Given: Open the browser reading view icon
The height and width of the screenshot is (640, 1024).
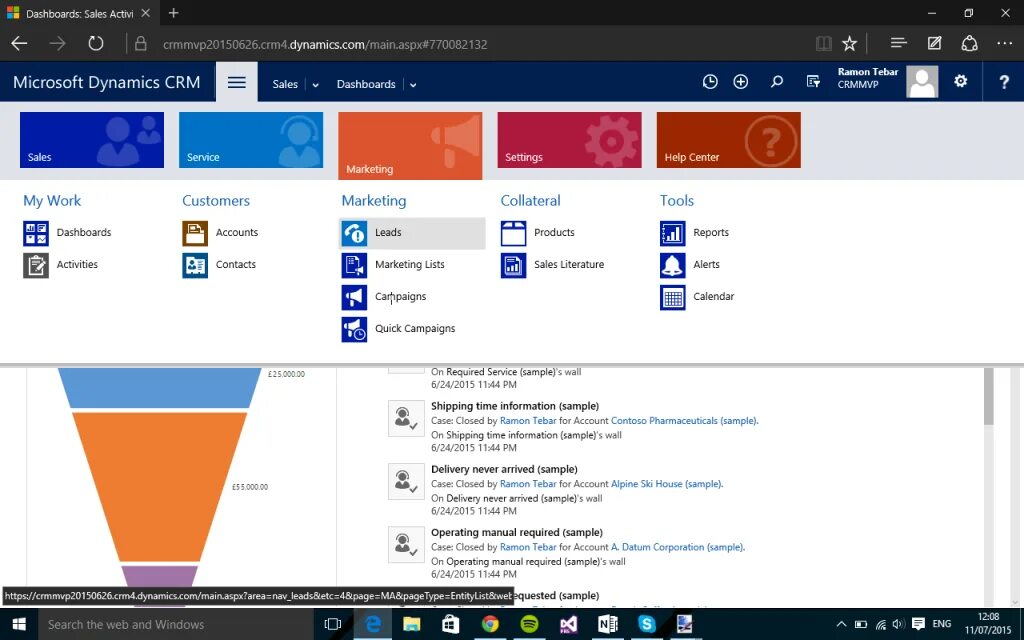Looking at the screenshot, I should 824,44.
